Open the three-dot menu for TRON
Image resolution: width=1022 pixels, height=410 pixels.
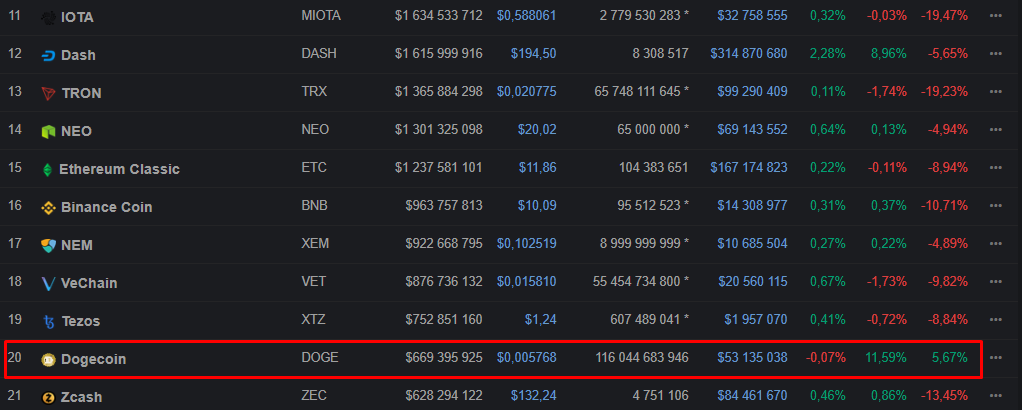click(x=995, y=91)
